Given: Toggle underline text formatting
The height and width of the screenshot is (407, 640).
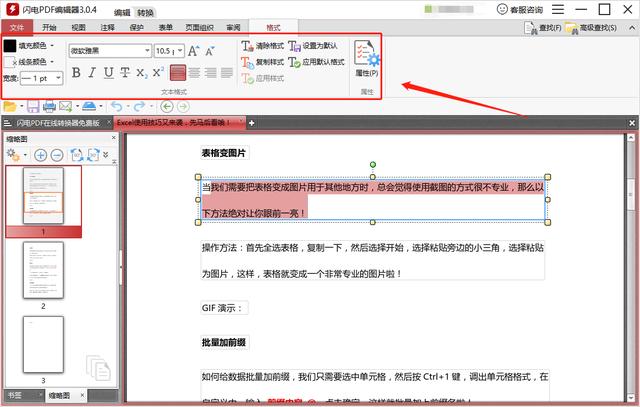Looking at the screenshot, I should coord(109,72).
